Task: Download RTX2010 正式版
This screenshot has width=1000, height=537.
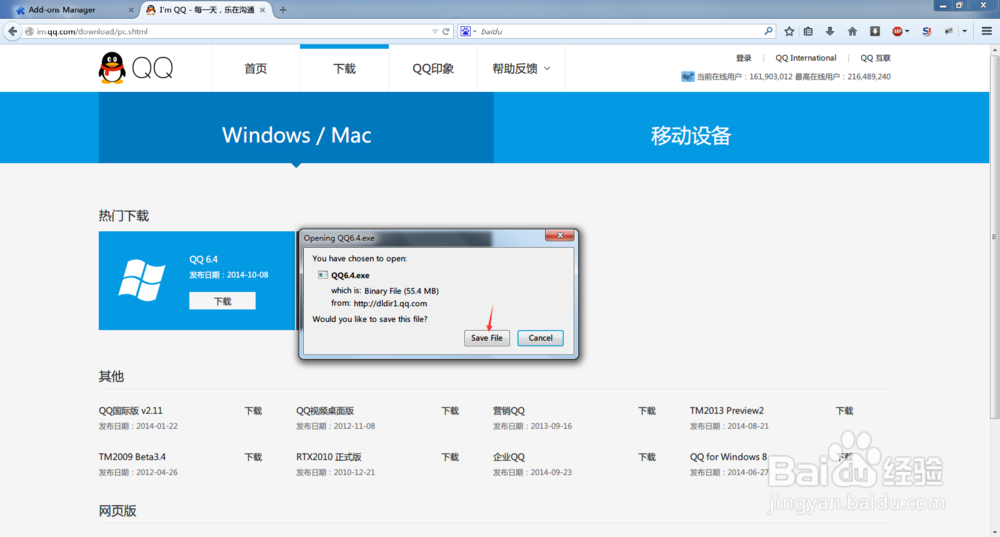Action: click(450, 457)
